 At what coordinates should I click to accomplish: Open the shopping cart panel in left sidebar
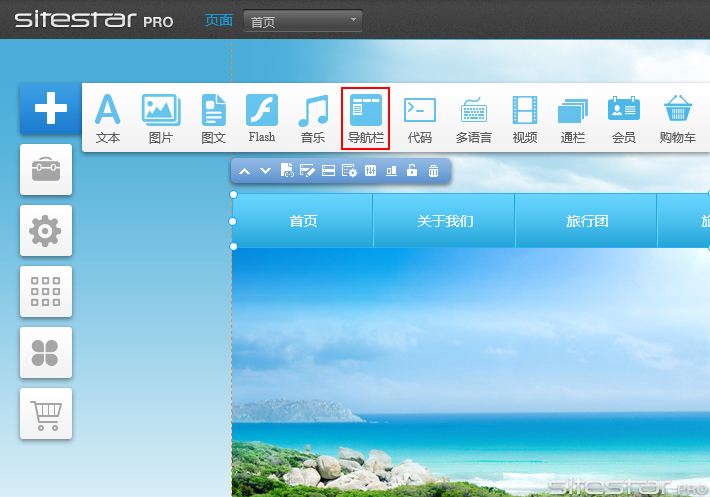pos(46,413)
